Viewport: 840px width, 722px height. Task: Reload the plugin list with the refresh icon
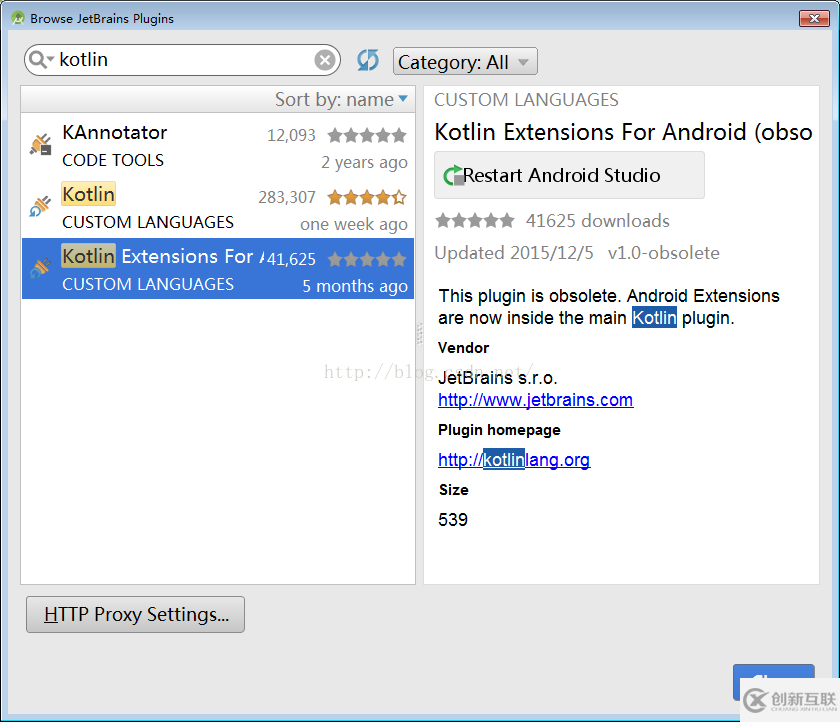[x=368, y=60]
